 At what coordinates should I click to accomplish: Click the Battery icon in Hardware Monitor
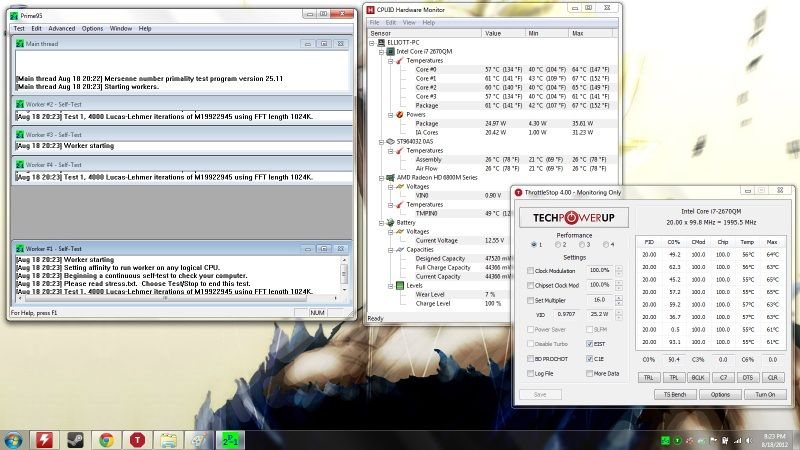click(390, 222)
